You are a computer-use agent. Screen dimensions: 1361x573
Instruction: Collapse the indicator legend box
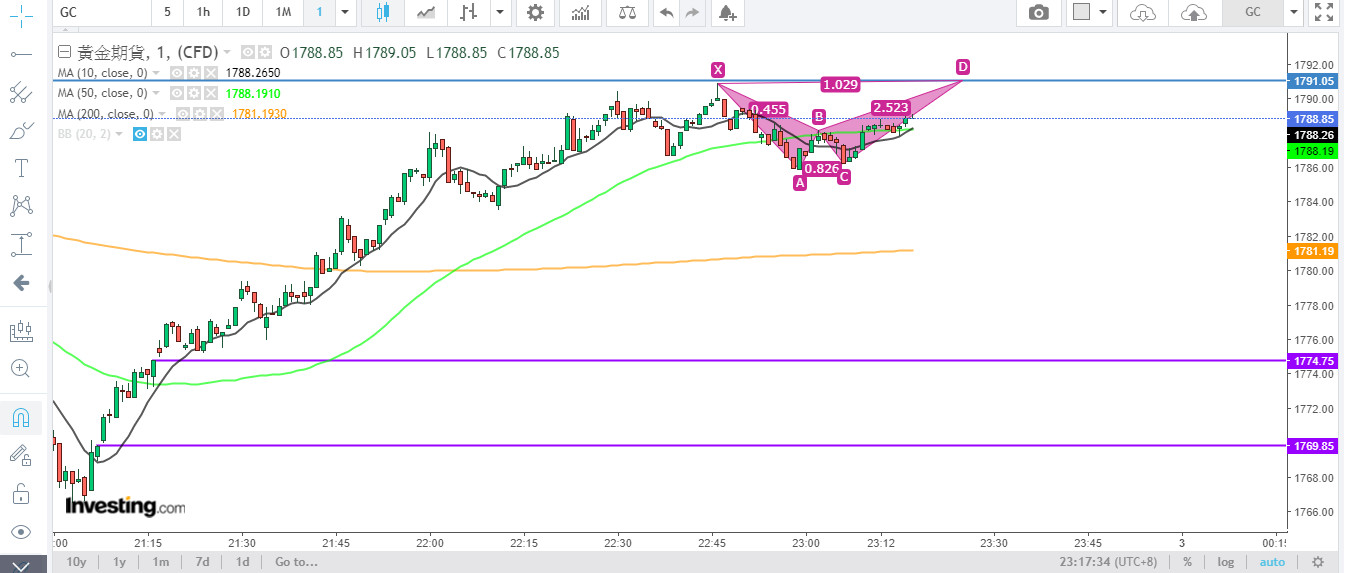[x=65, y=53]
